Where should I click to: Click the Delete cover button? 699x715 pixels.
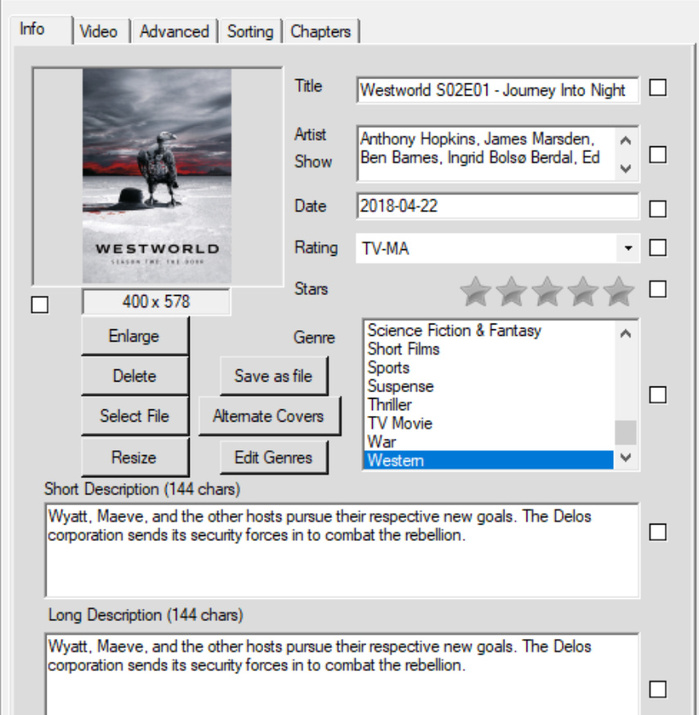tap(135, 376)
